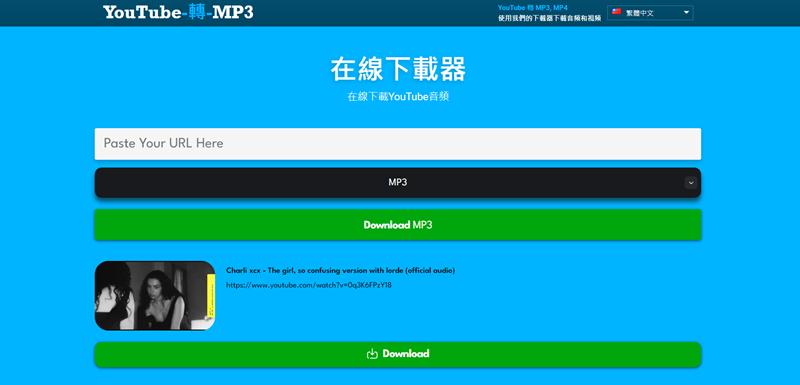Click the chevron on the MP3 format bar
Image resolution: width=800 pixels, height=385 pixels.
(691, 183)
